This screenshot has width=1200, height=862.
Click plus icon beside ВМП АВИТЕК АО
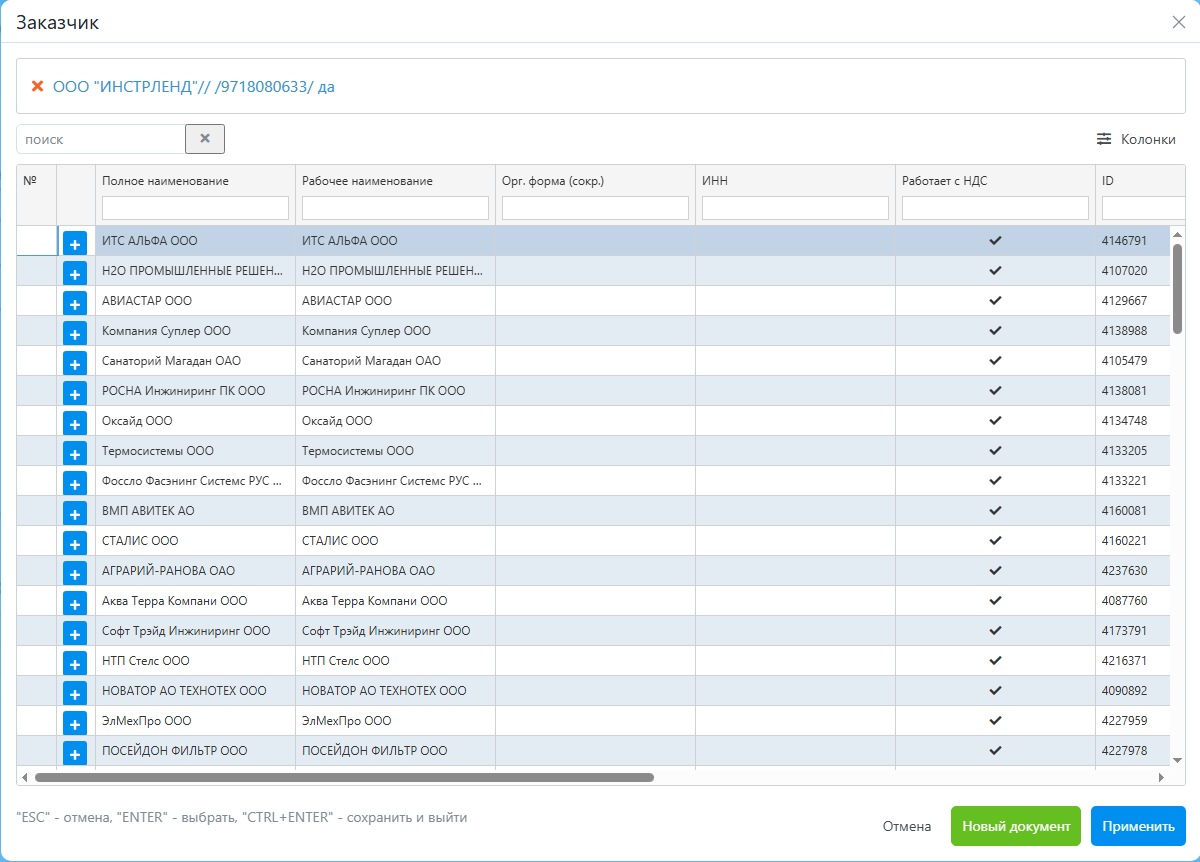(75, 513)
